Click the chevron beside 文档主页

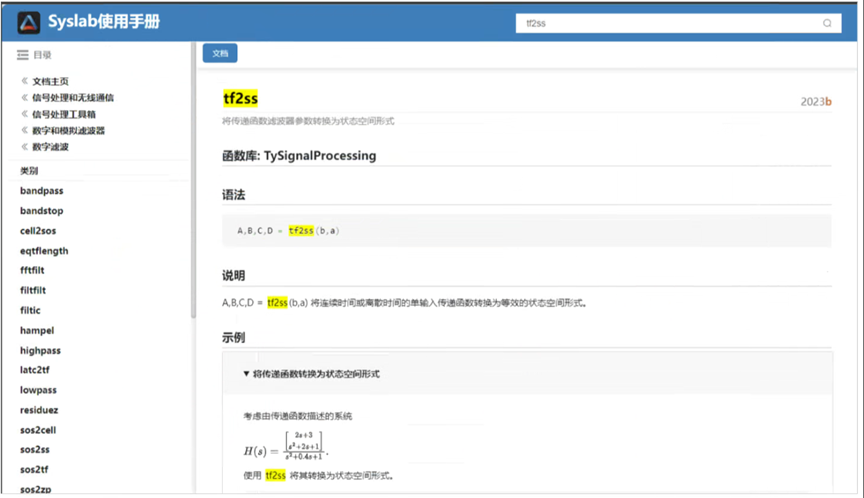(x=24, y=81)
